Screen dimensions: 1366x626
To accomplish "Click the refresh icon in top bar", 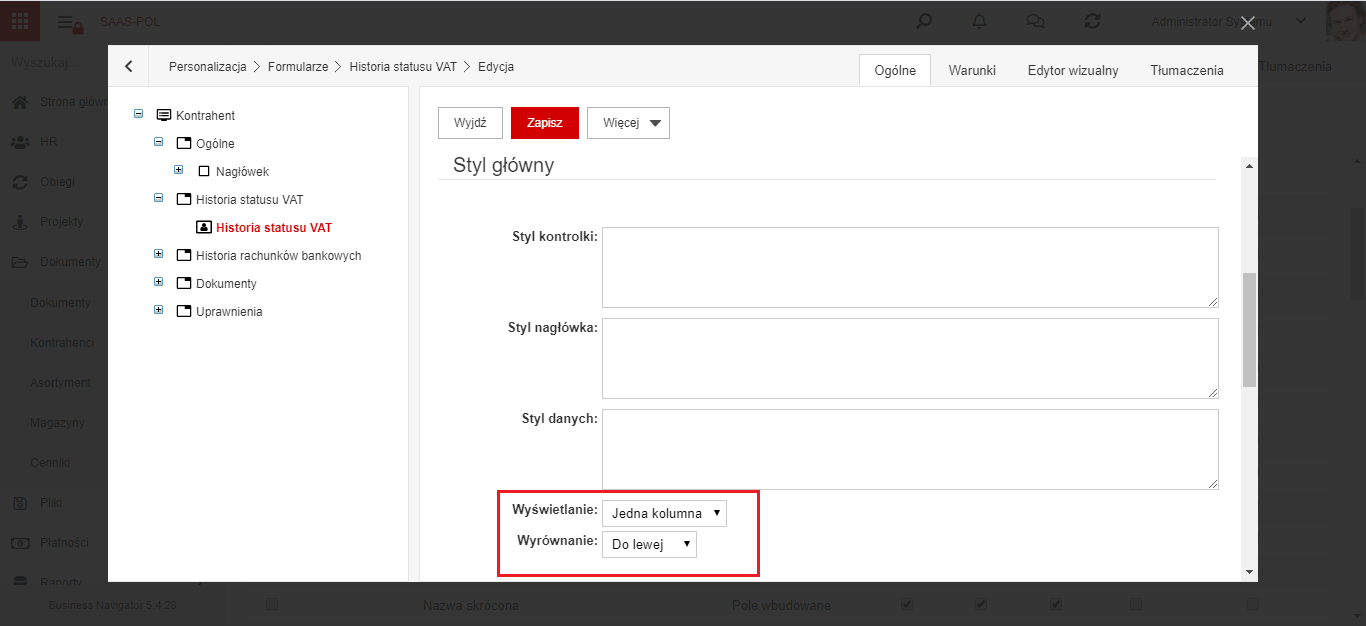I will [x=1092, y=21].
